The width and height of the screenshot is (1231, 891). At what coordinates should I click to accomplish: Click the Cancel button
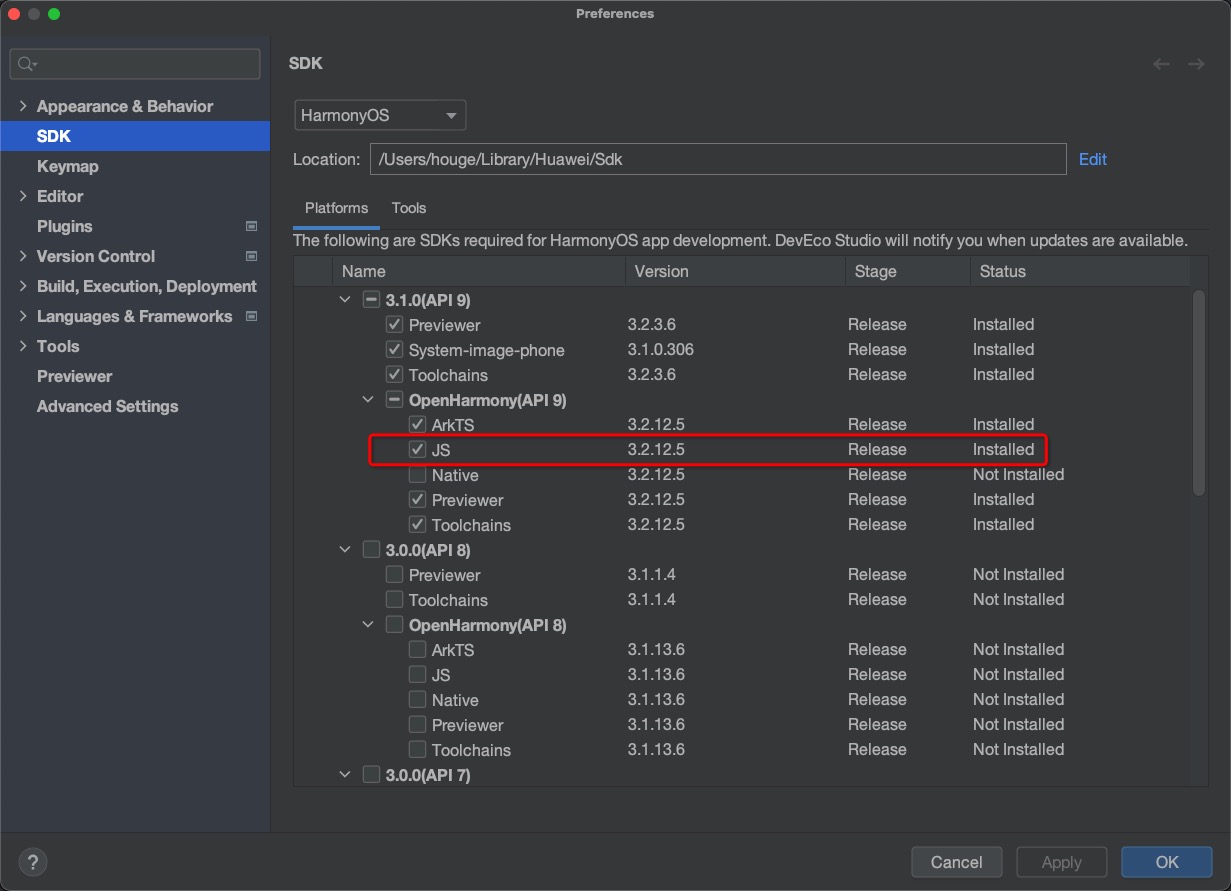[x=957, y=862]
